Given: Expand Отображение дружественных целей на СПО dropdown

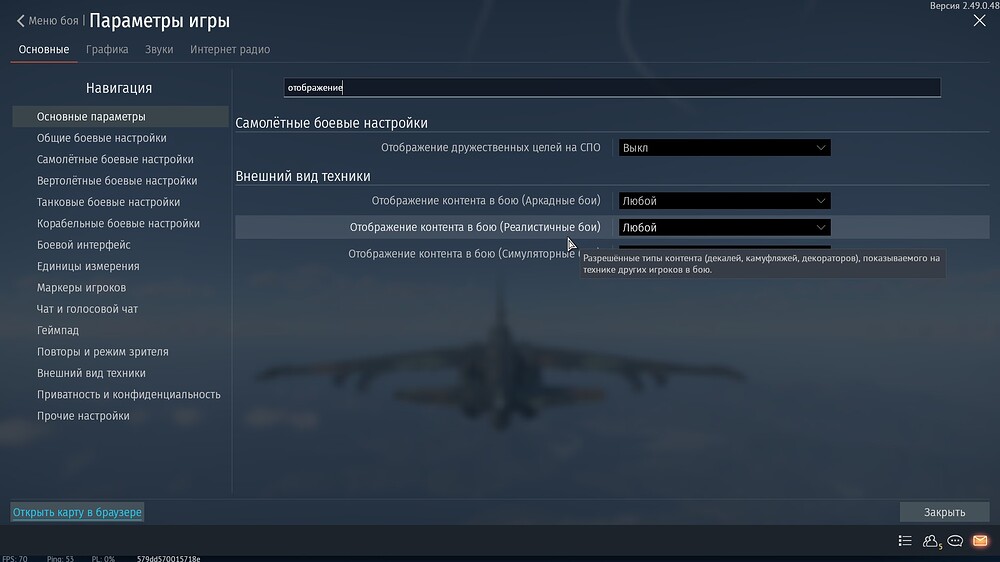Looking at the screenshot, I should (x=724, y=148).
